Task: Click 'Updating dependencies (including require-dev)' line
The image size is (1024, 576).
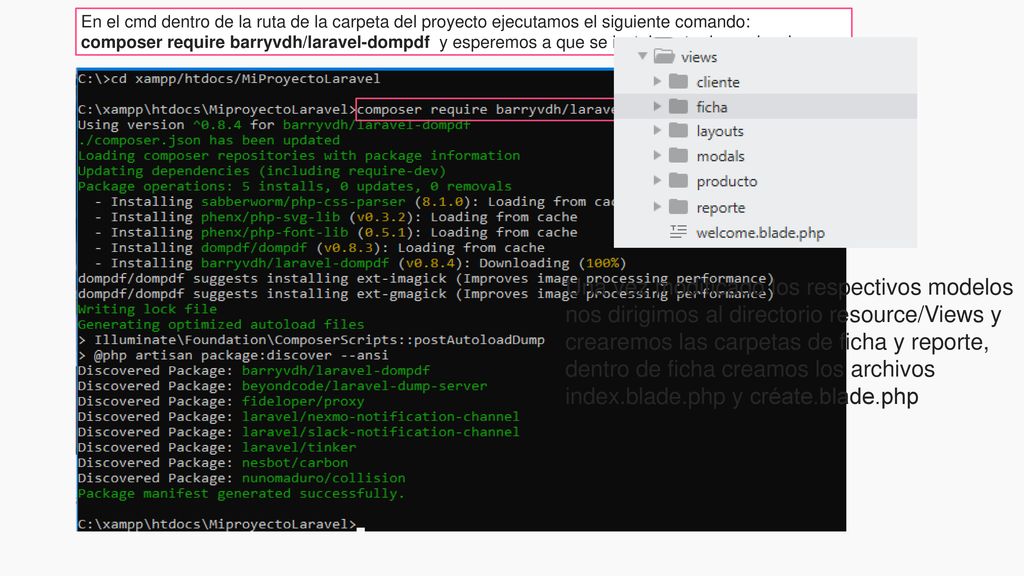Action: (262, 171)
